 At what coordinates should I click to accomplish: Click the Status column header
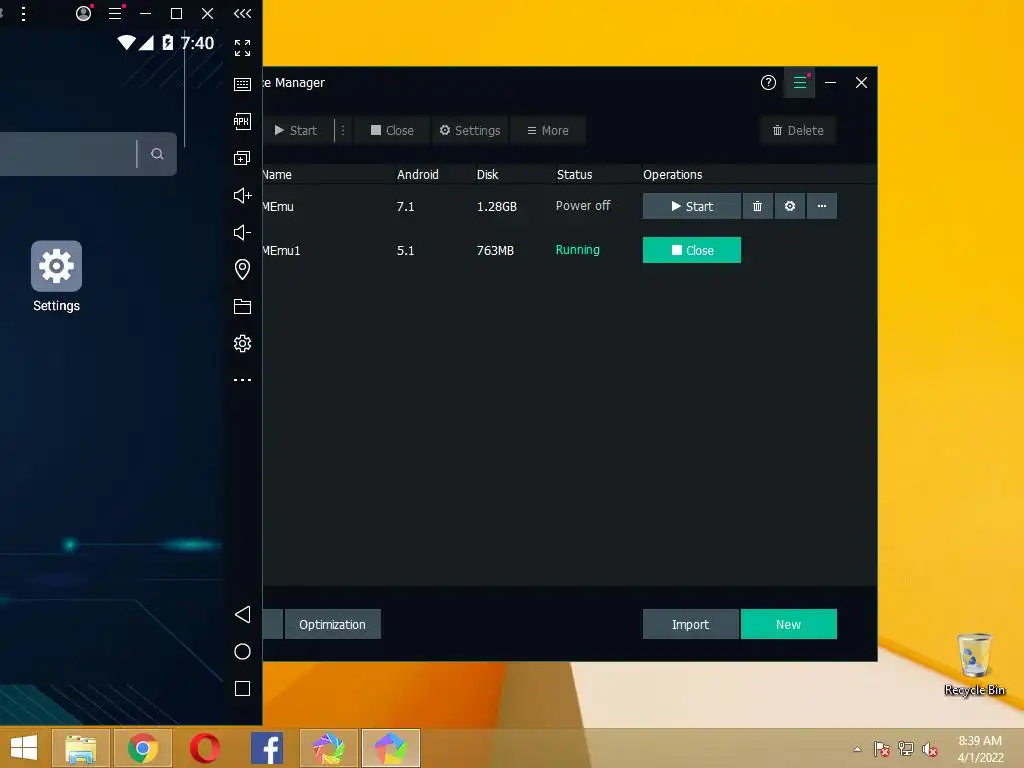tap(574, 174)
